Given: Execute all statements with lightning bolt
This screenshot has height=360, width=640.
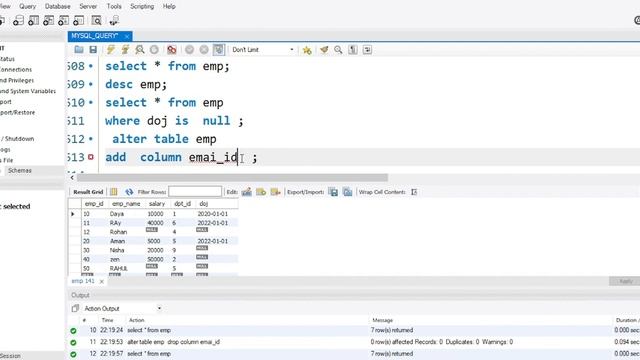Looking at the screenshot, I should [111, 50].
